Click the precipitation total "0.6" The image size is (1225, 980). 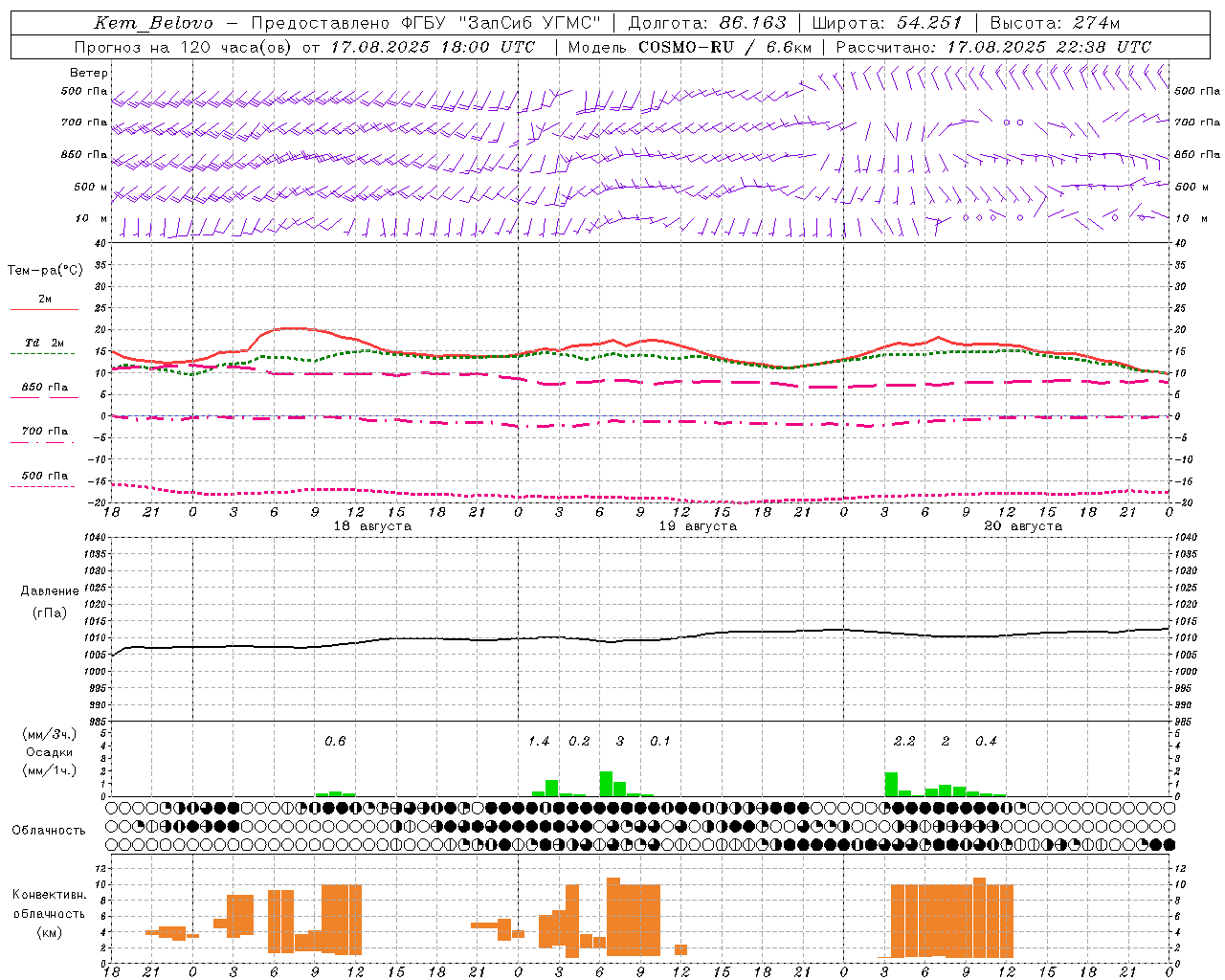(335, 742)
